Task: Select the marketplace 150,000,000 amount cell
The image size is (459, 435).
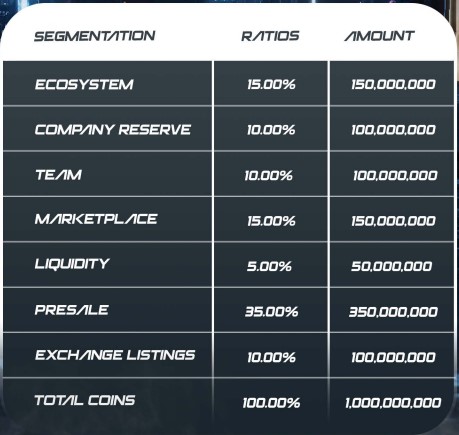Action: pyautogui.click(x=393, y=221)
